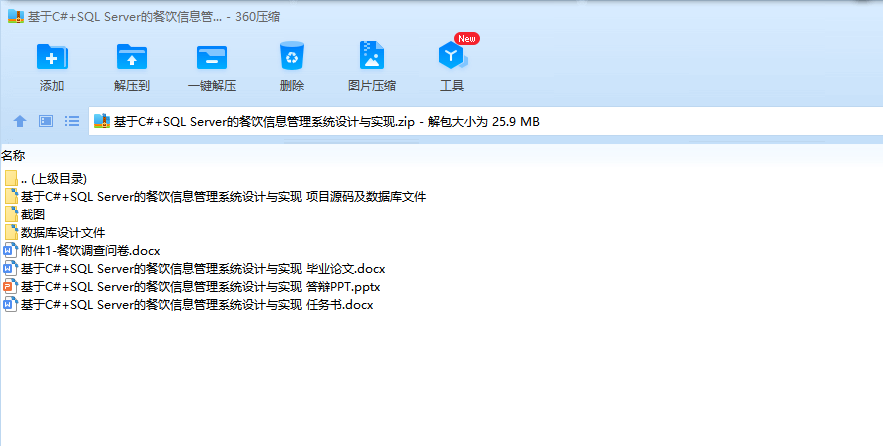Click the folder icon of 项目源码及数据库文件
The height and width of the screenshot is (446, 883).
click(x=11, y=196)
